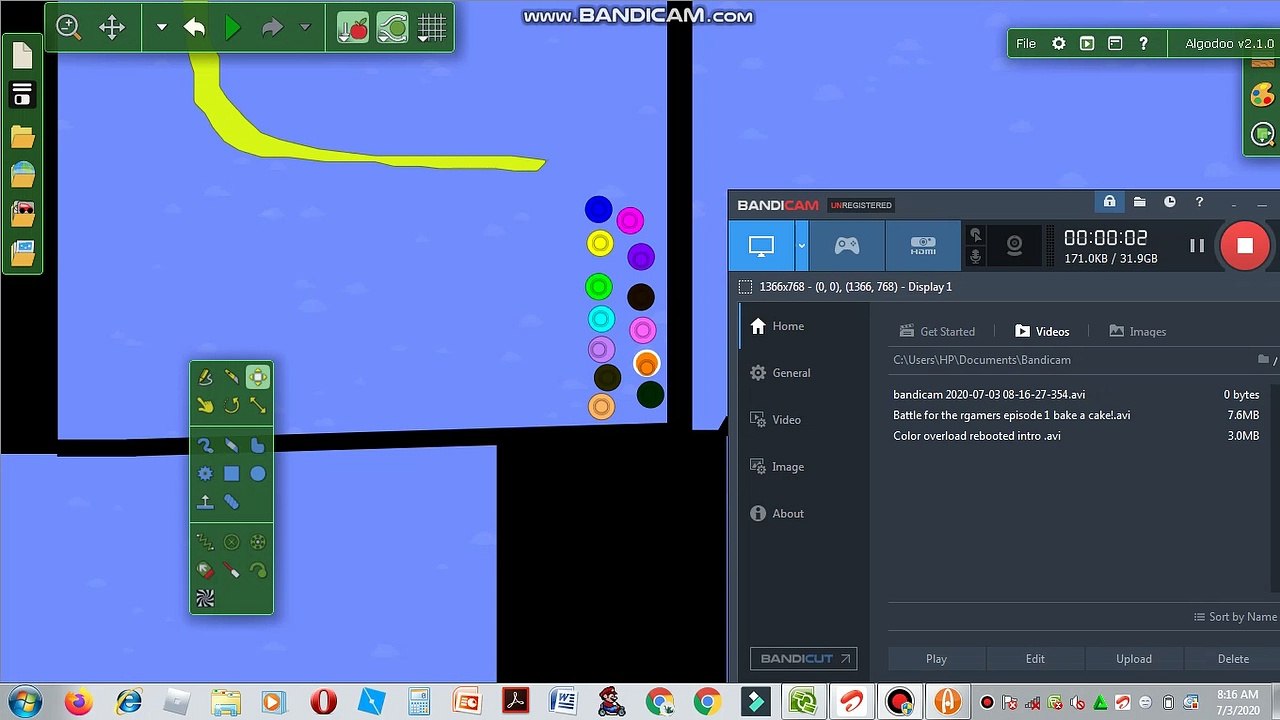Click Play button in Bandicam
The height and width of the screenshot is (720, 1280).
pyautogui.click(x=936, y=659)
